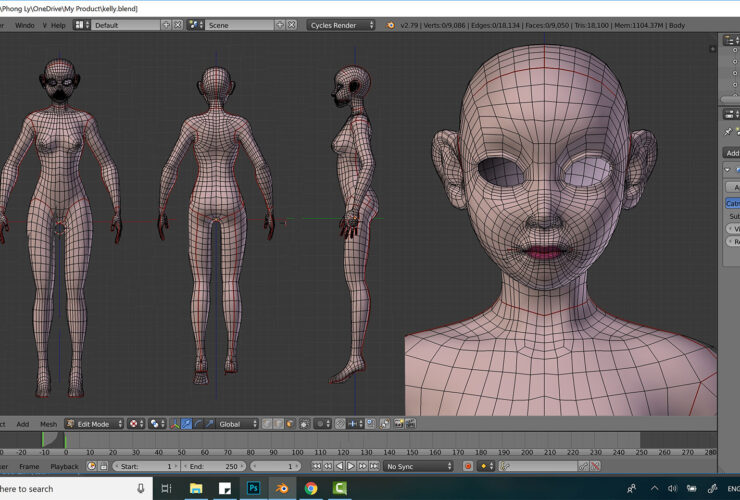Open the Global transform orientation dropdown
740x500 pixels.
[x=237, y=424]
